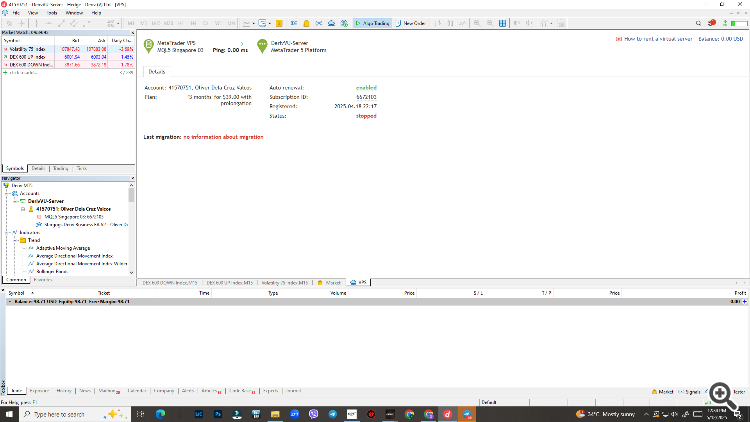Viewport: 750px width, 422px height.
Task: Switch to Market Watch Symbols tab
Action: coord(15,168)
